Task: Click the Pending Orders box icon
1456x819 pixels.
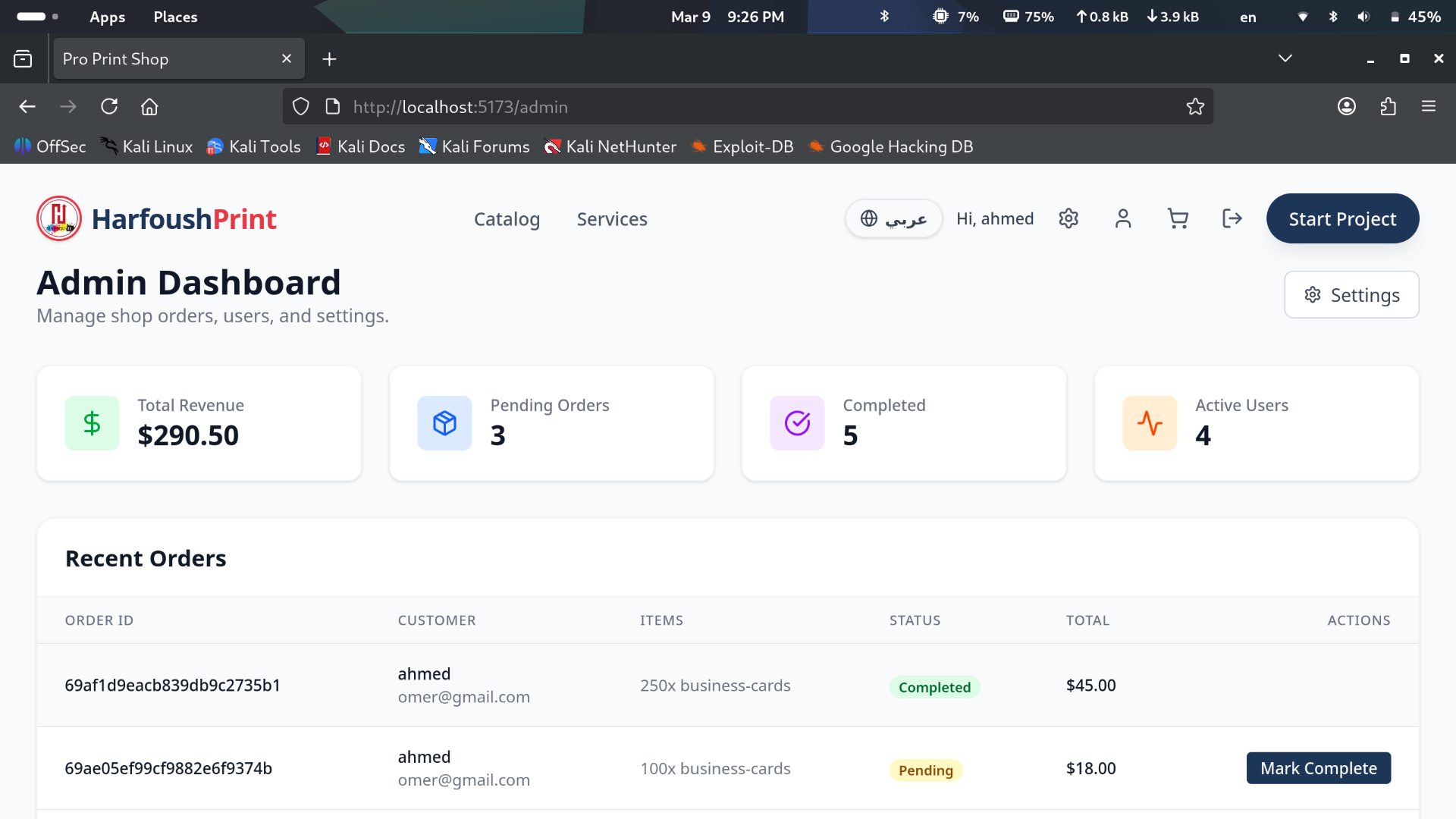Action: pos(444,423)
